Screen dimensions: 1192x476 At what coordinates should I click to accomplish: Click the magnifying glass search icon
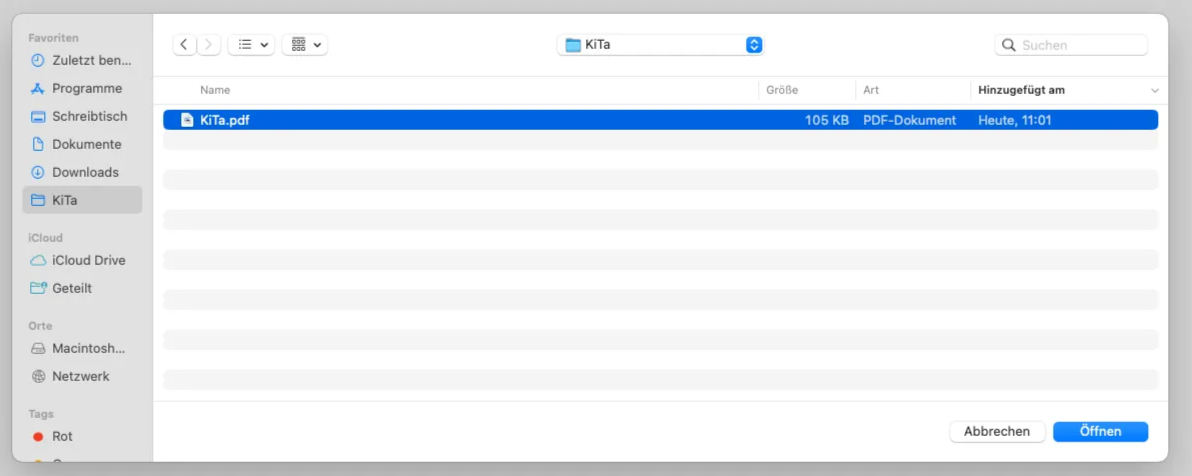1009,45
